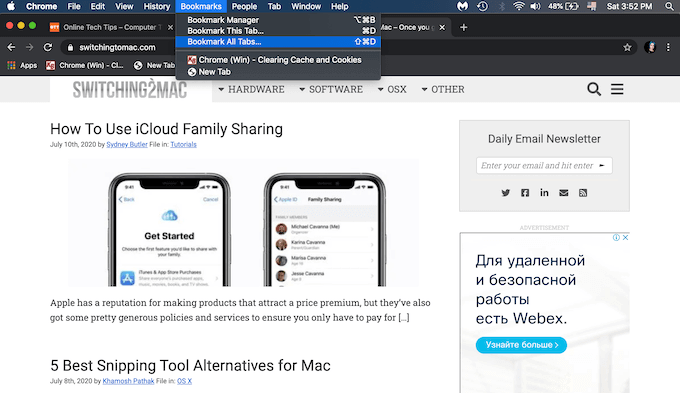Close the Online Tech Tips tab
This screenshot has height=393, width=680.
click(170, 27)
